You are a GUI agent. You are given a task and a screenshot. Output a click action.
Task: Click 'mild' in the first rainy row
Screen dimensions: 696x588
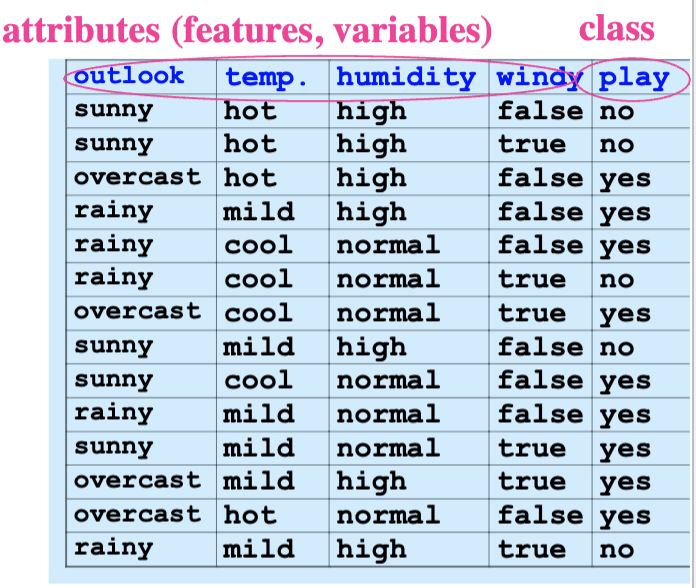pos(259,212)
